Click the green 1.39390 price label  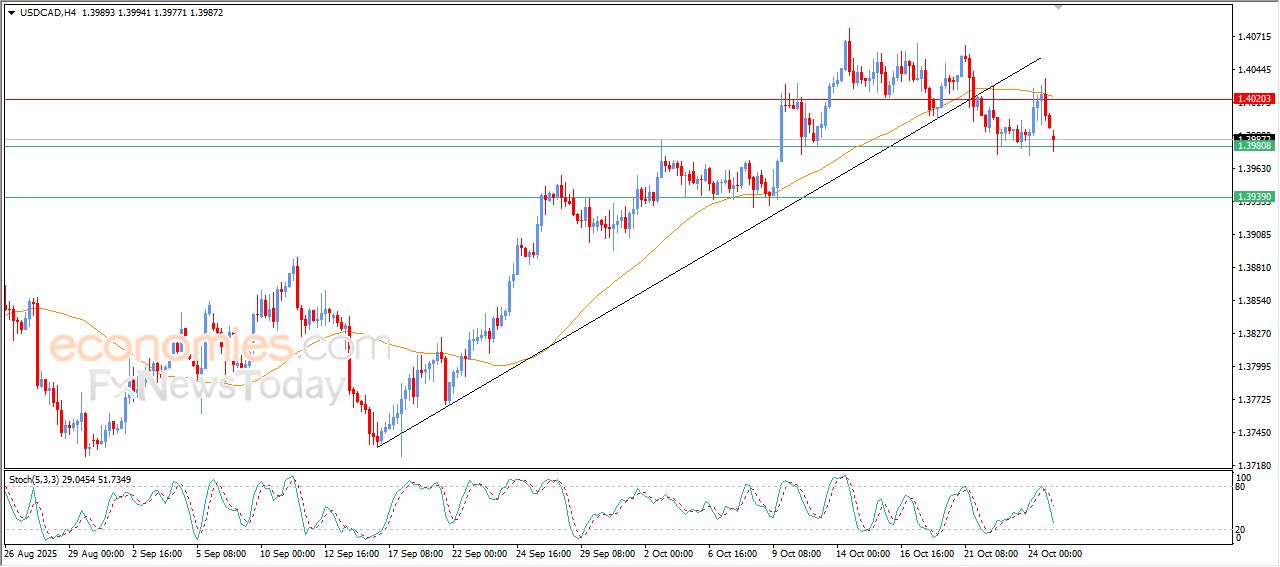1254,197
